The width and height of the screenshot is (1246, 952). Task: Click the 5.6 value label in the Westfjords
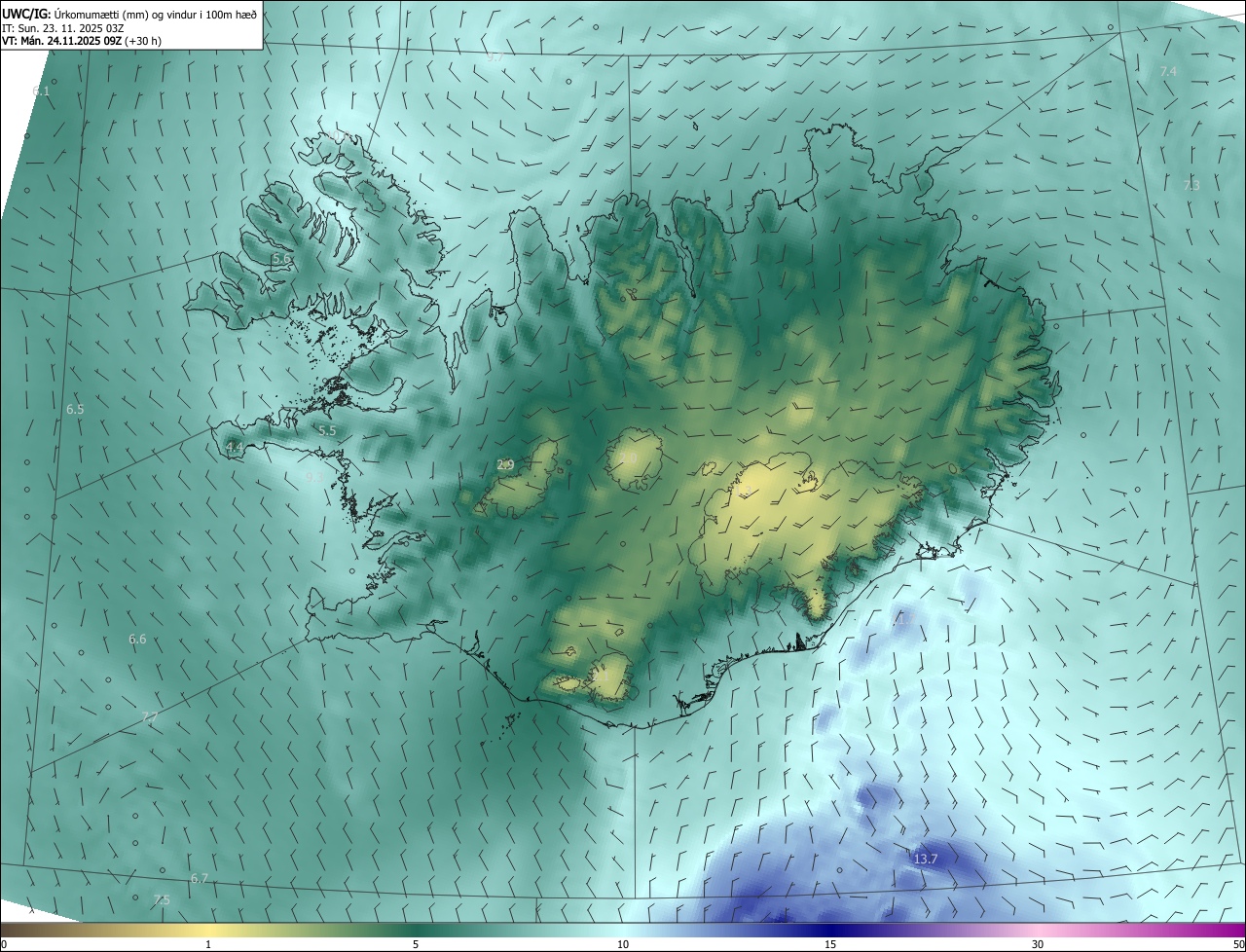280,259
